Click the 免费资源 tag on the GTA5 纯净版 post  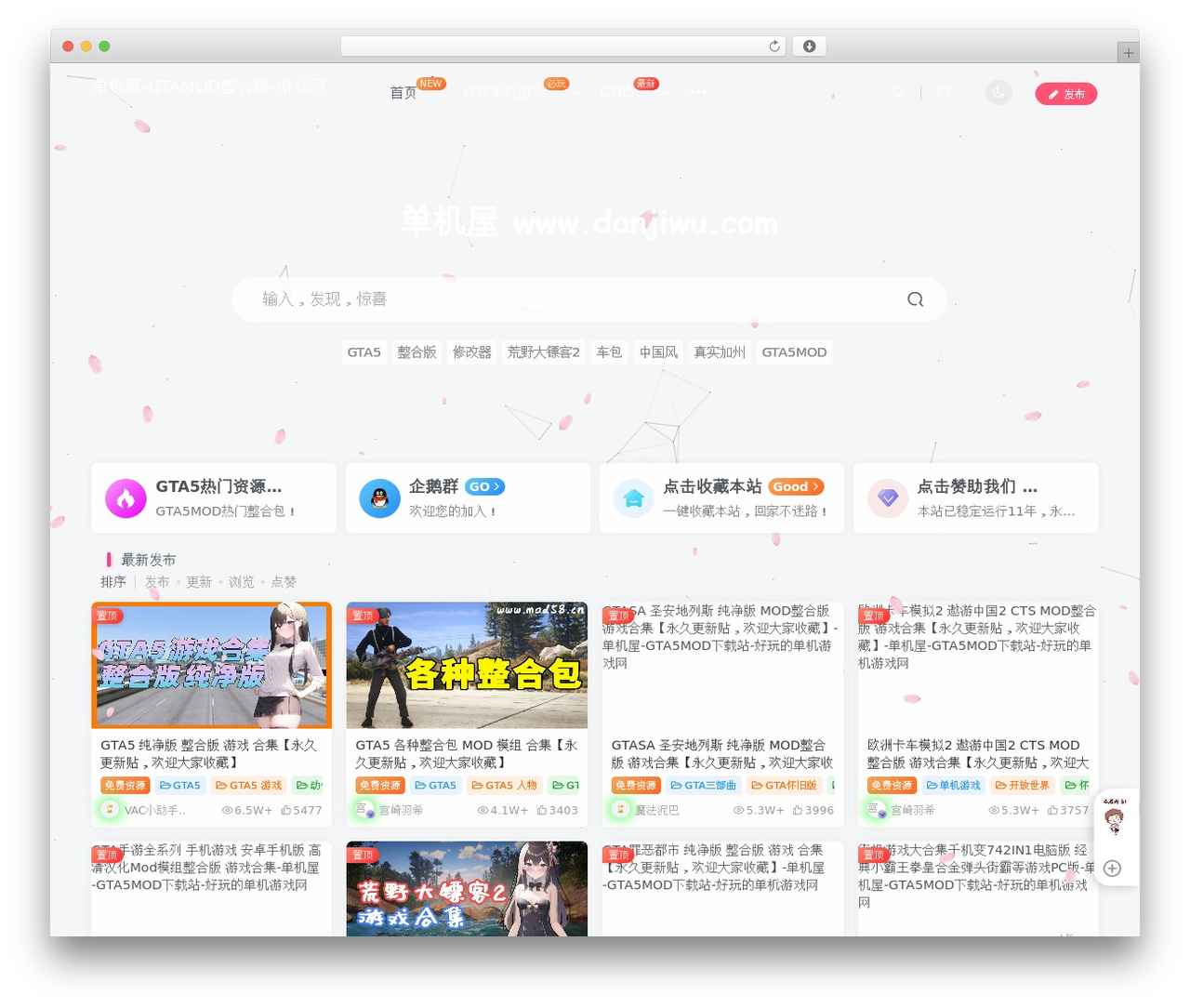[126, 786]
